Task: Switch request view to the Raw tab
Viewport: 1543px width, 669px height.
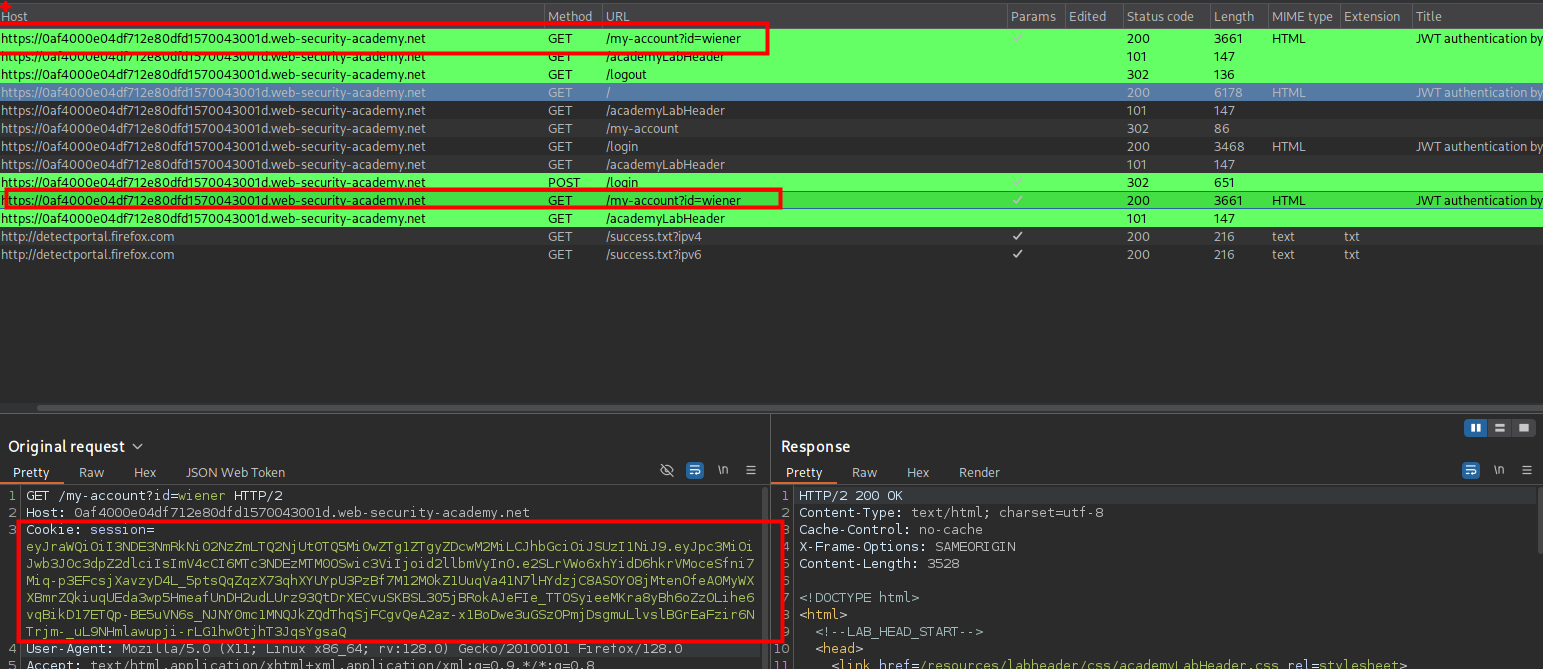Action: [91, 472]
